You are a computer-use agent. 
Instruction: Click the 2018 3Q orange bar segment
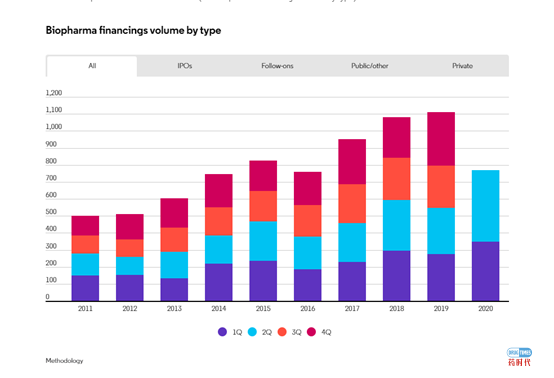coord(396,179)
